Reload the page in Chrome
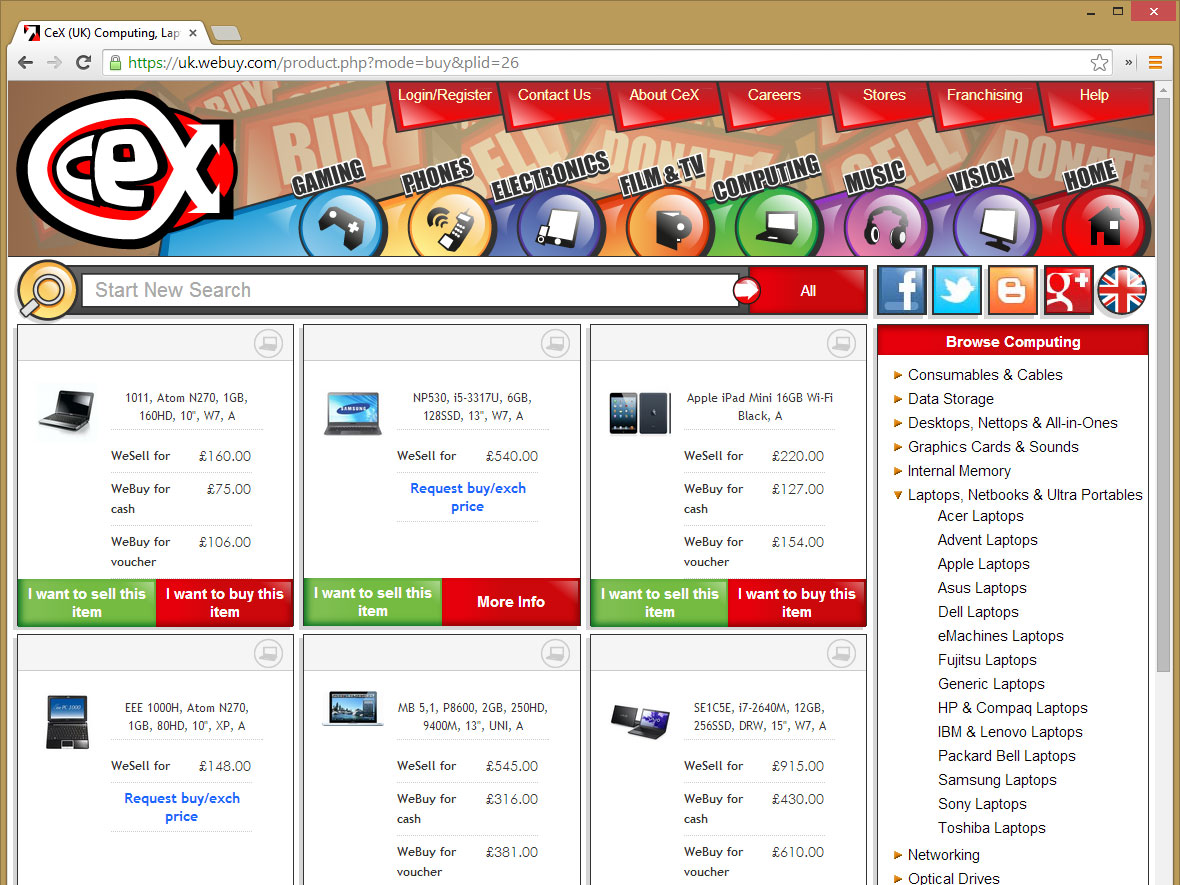 84,62
